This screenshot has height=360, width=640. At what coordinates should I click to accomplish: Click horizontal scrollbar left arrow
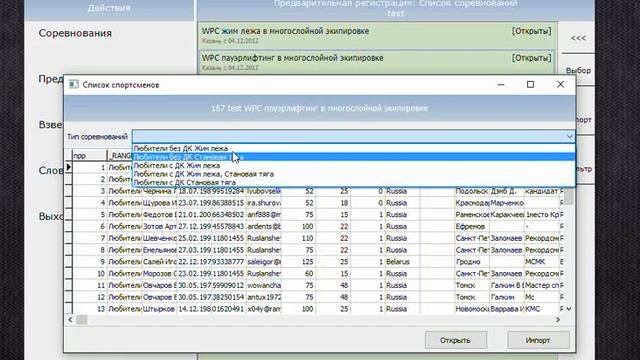70,320
